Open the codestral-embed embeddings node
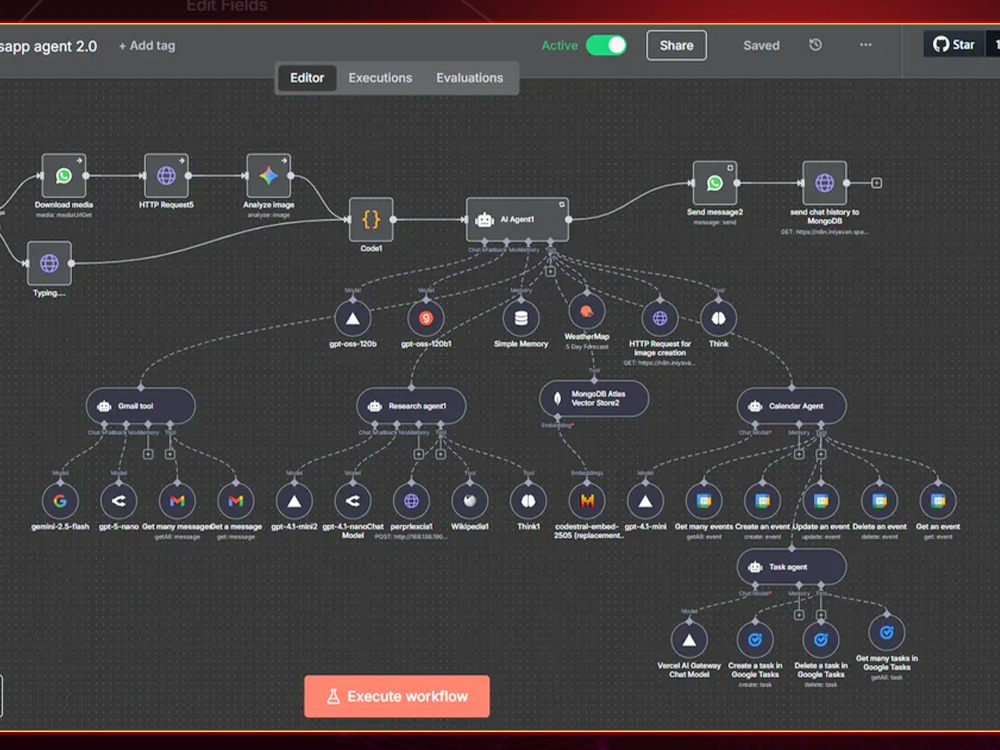Viewport: 1000px width, 750px height. [x=587, y=501]
